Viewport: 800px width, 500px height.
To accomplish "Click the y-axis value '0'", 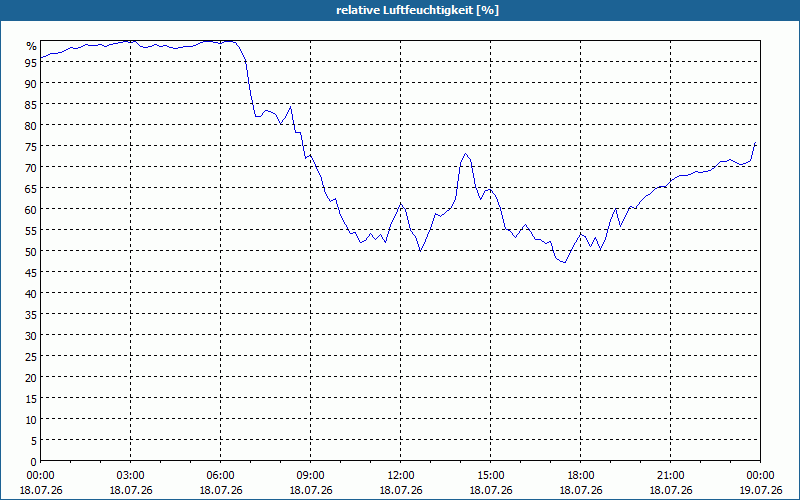I will pyautogui.click(x=34, y=461).
